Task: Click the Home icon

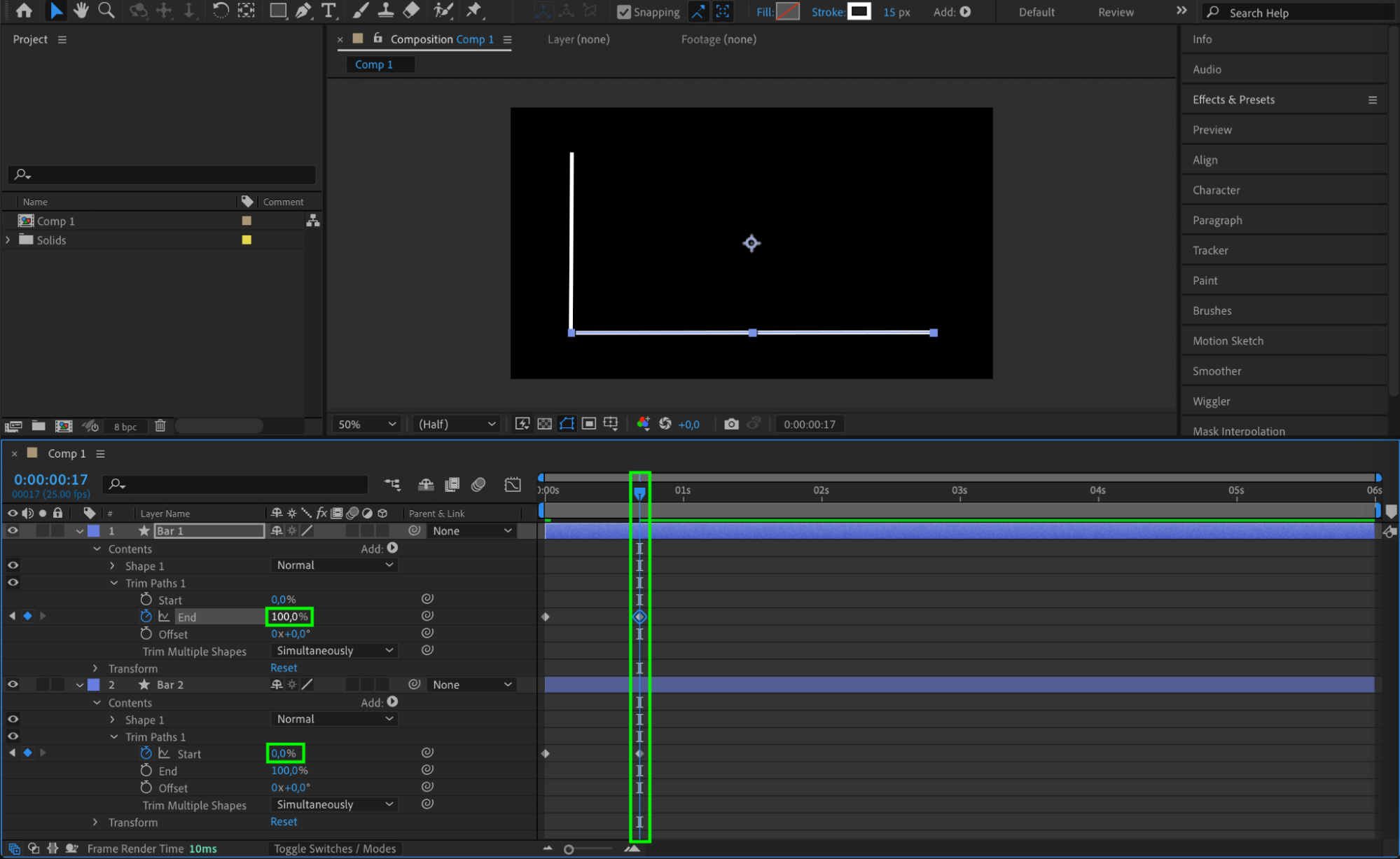Action: click(24, 11)
